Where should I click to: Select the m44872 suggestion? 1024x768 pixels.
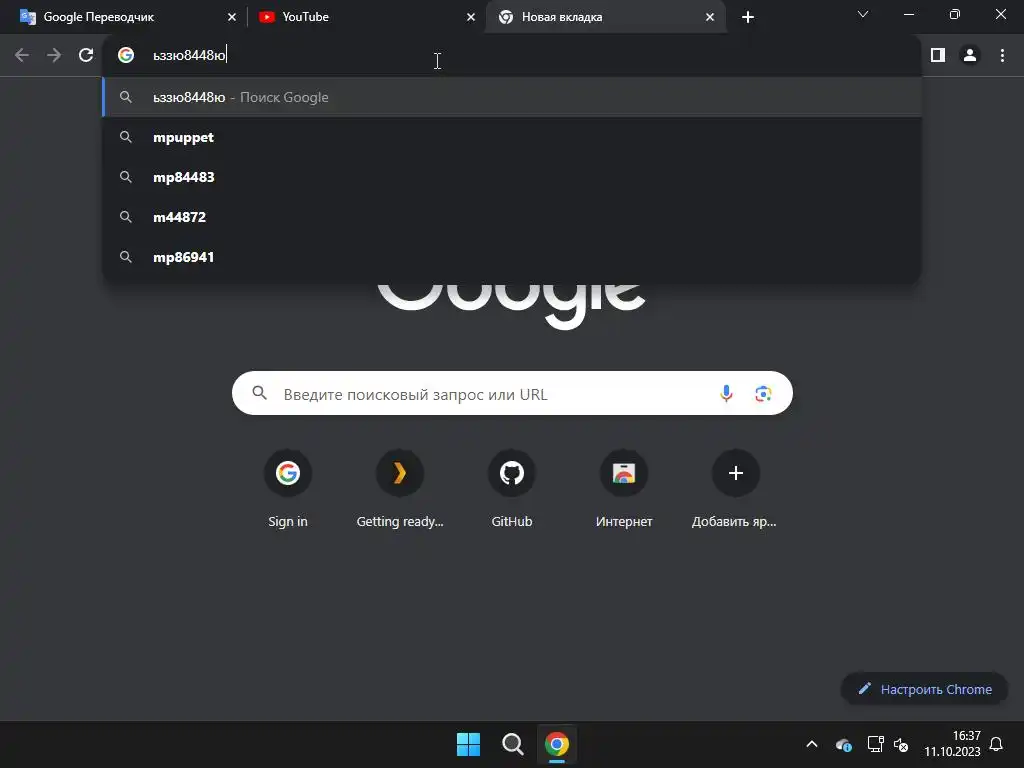click(512, 217)
